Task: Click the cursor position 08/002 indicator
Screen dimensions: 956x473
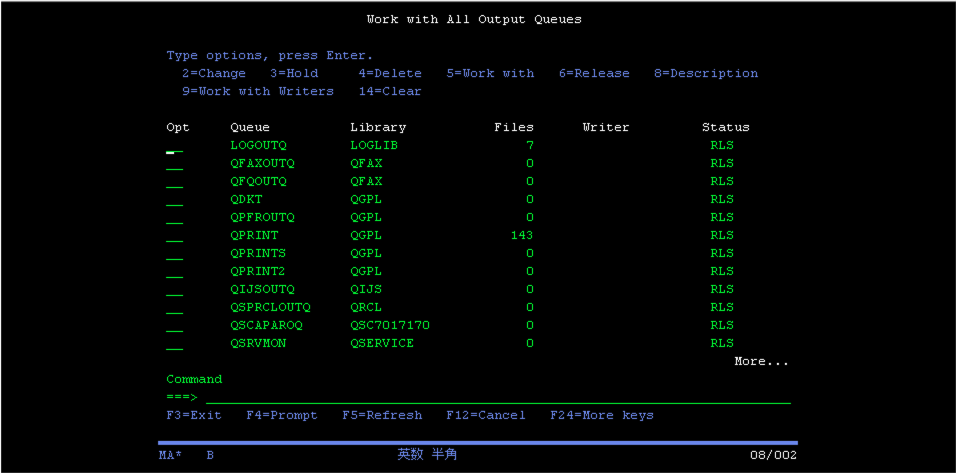Action: 773,455
